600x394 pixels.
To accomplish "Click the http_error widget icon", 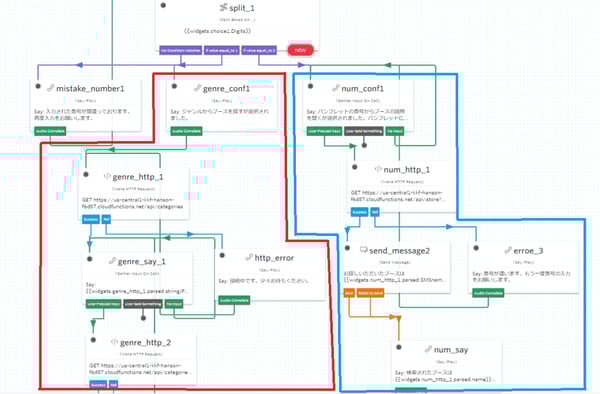I will 249,257.
